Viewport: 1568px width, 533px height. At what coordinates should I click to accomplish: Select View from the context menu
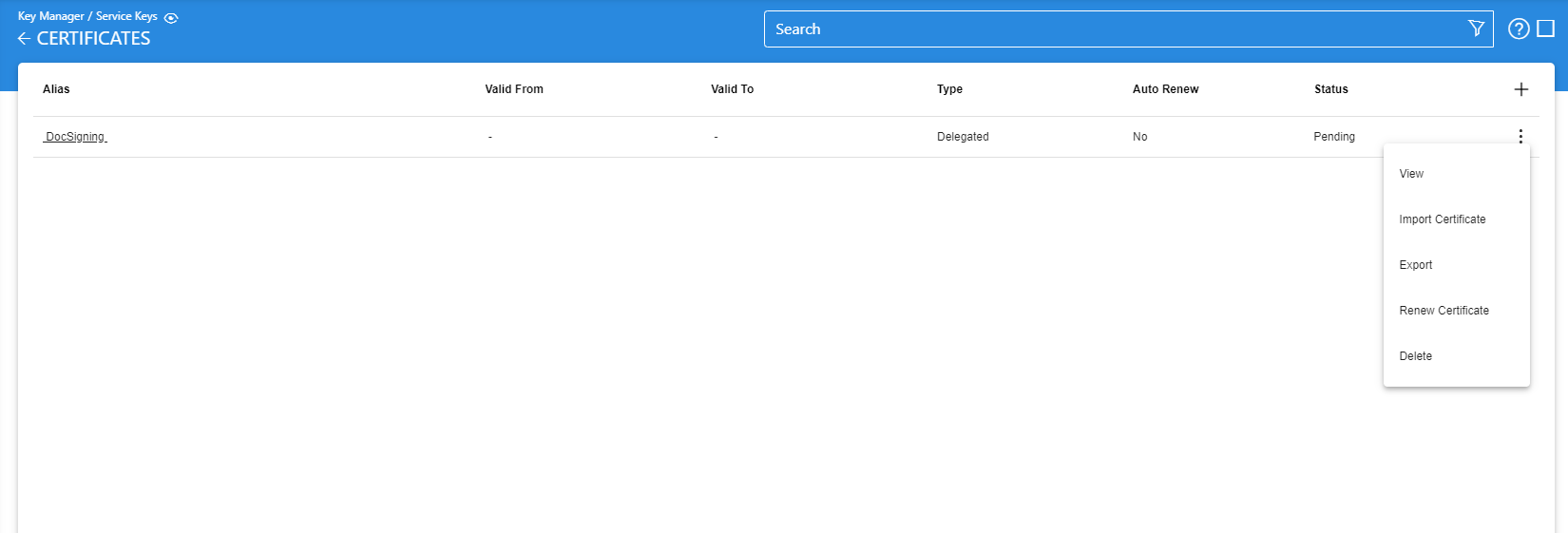click(x=1411, y=174)
